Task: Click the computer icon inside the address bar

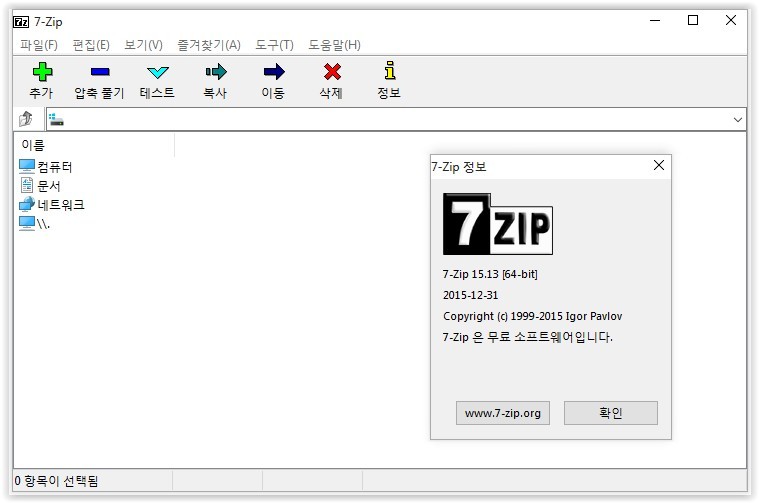Action: pos(56,119)
